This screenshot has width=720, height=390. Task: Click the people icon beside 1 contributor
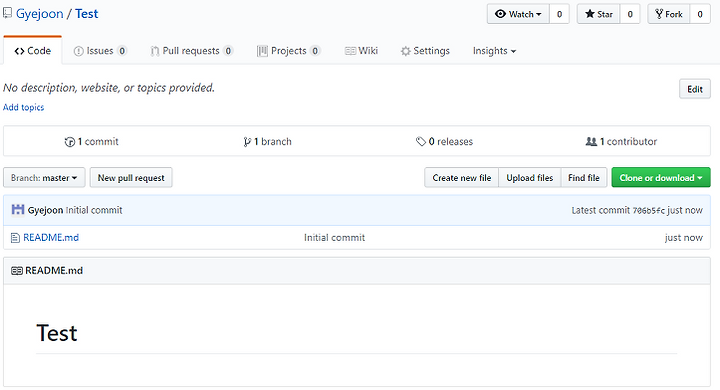coord(591,141)
